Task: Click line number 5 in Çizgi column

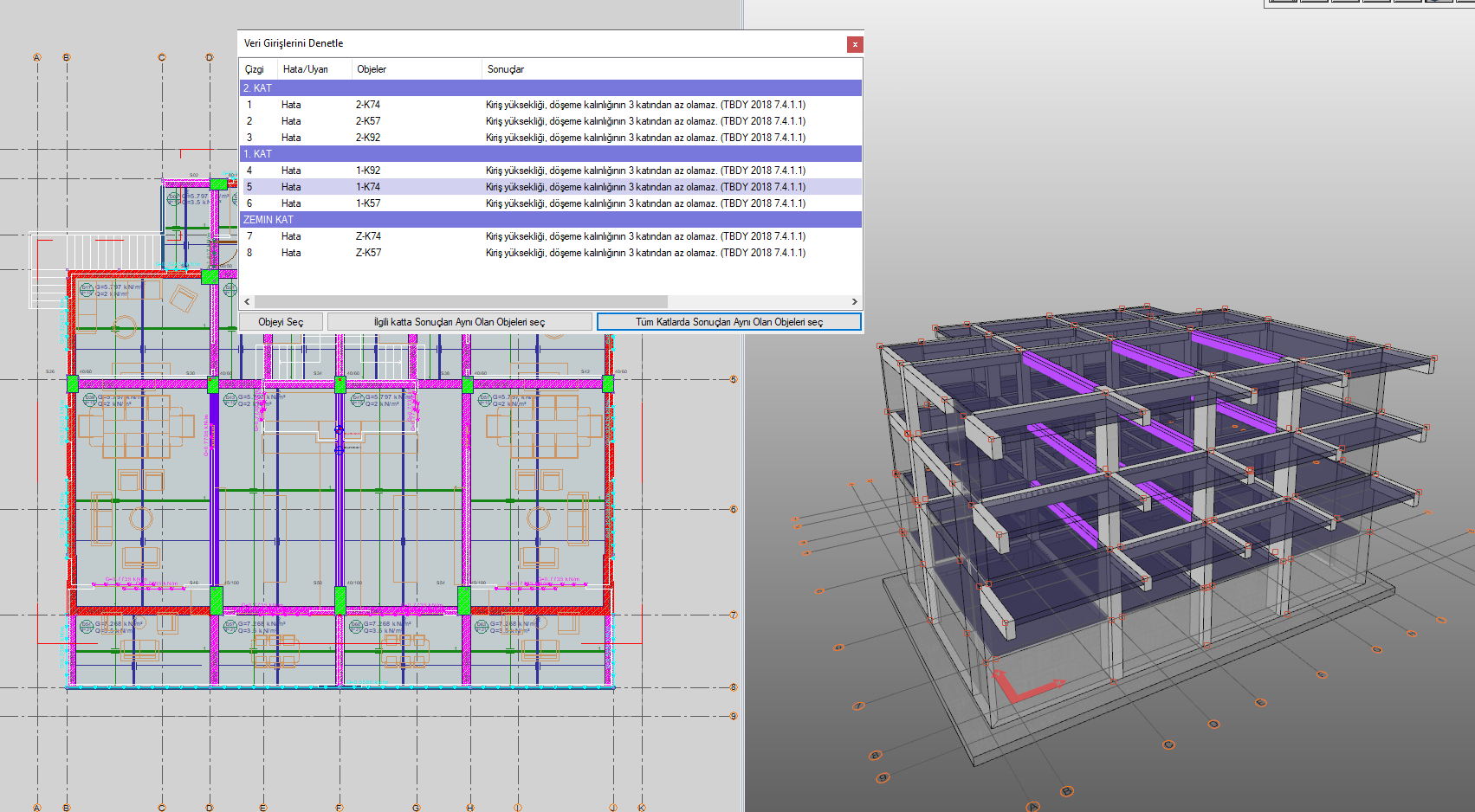Action: tap(249, 187)
